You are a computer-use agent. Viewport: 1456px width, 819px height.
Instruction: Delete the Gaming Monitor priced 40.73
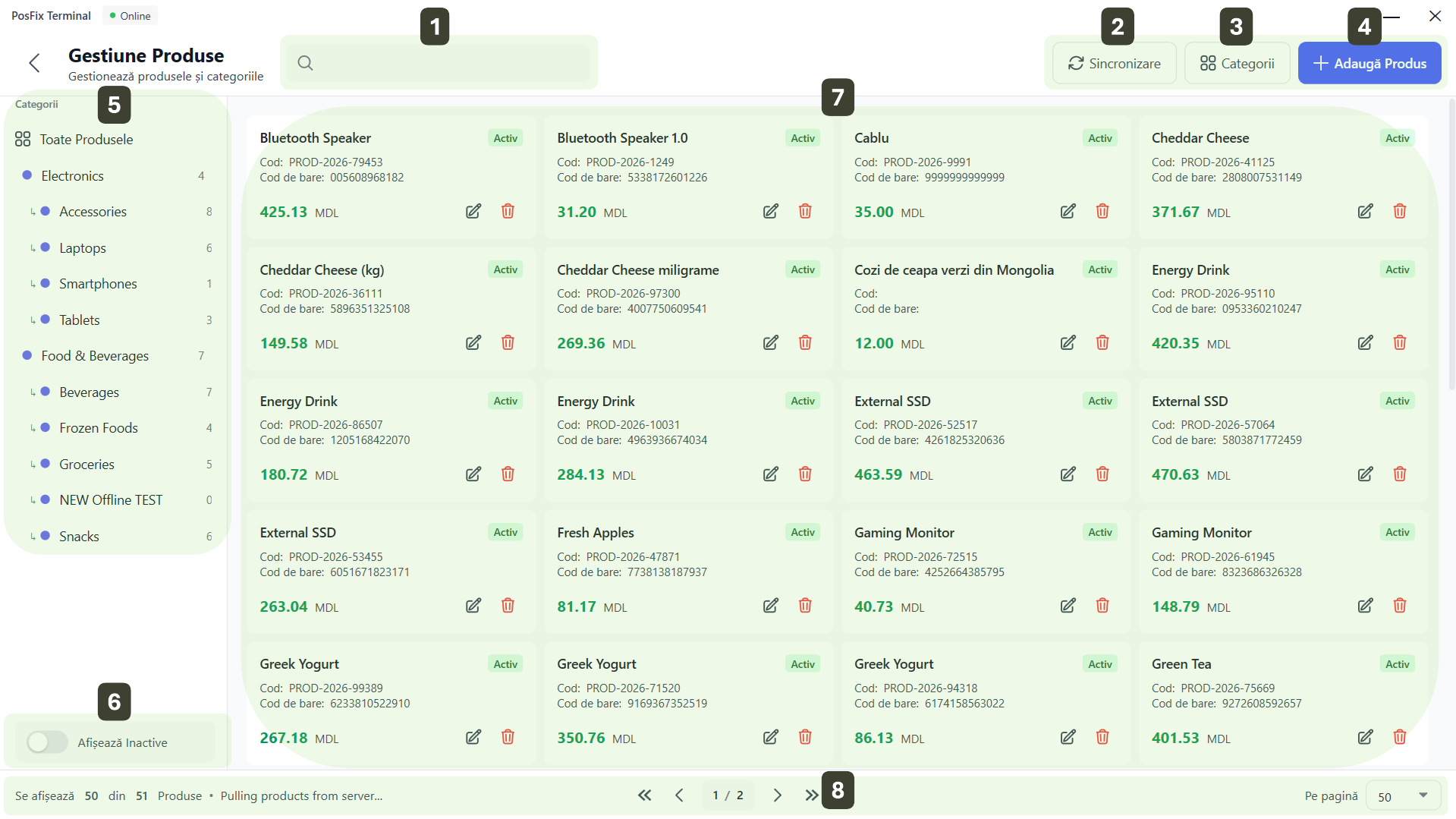[x=1102, y=606]
